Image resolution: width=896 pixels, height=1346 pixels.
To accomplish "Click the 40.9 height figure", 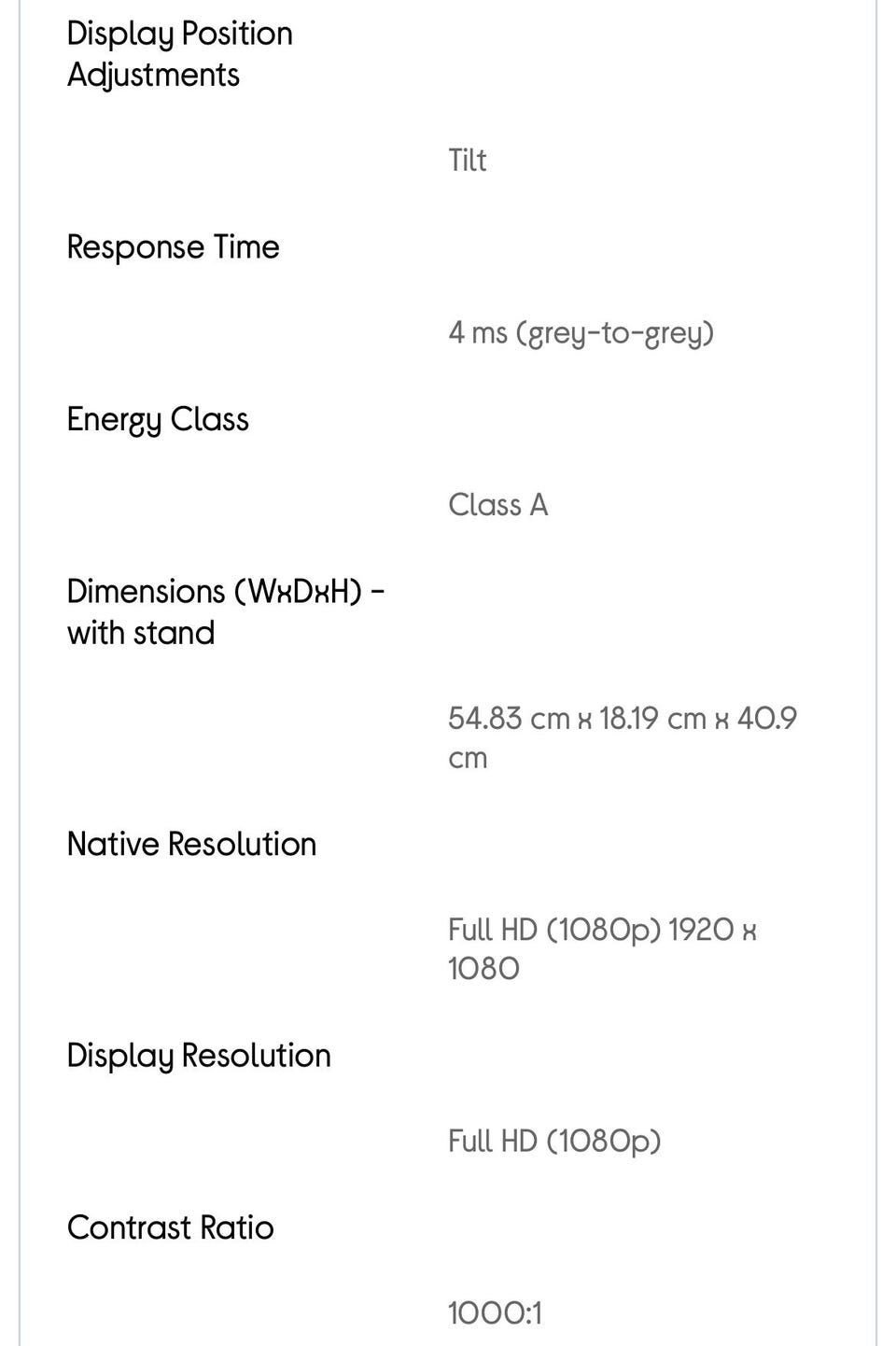I will [x=766, y=719].
